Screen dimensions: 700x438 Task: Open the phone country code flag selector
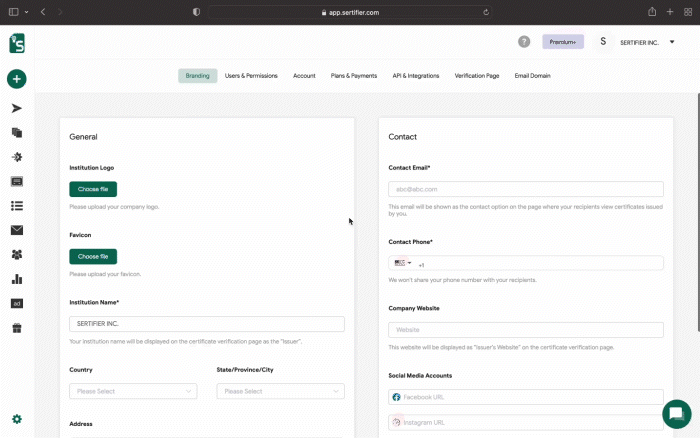click(x=403, y=263)
